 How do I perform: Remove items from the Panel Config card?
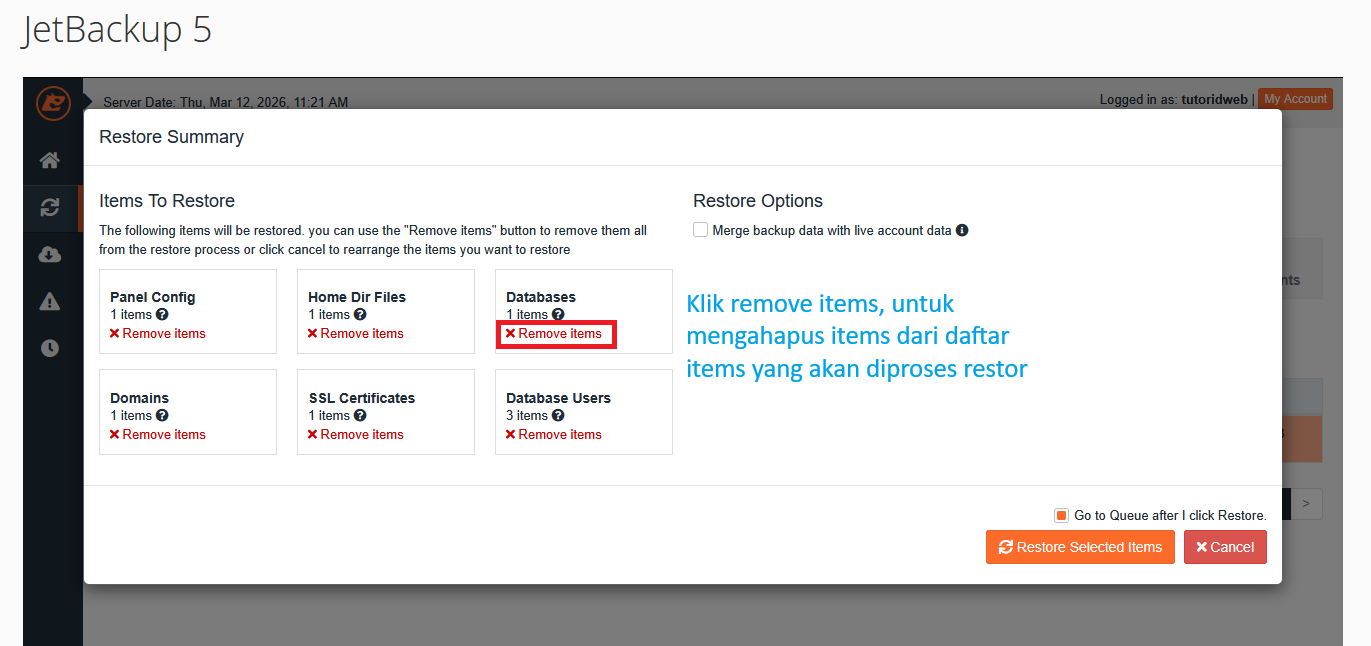163,333
